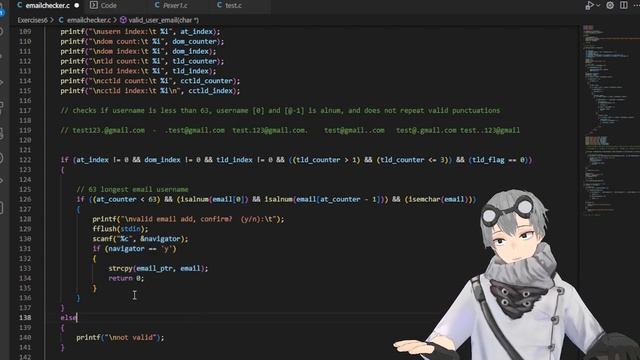Open the italic preview tab before test.c
This screenshot has width=640, height=360.
[176, 5]
